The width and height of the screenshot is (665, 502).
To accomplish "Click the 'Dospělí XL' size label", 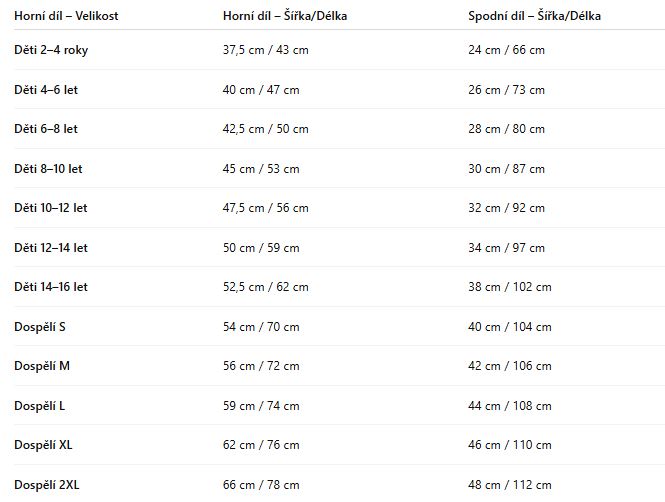I will 44,444.
